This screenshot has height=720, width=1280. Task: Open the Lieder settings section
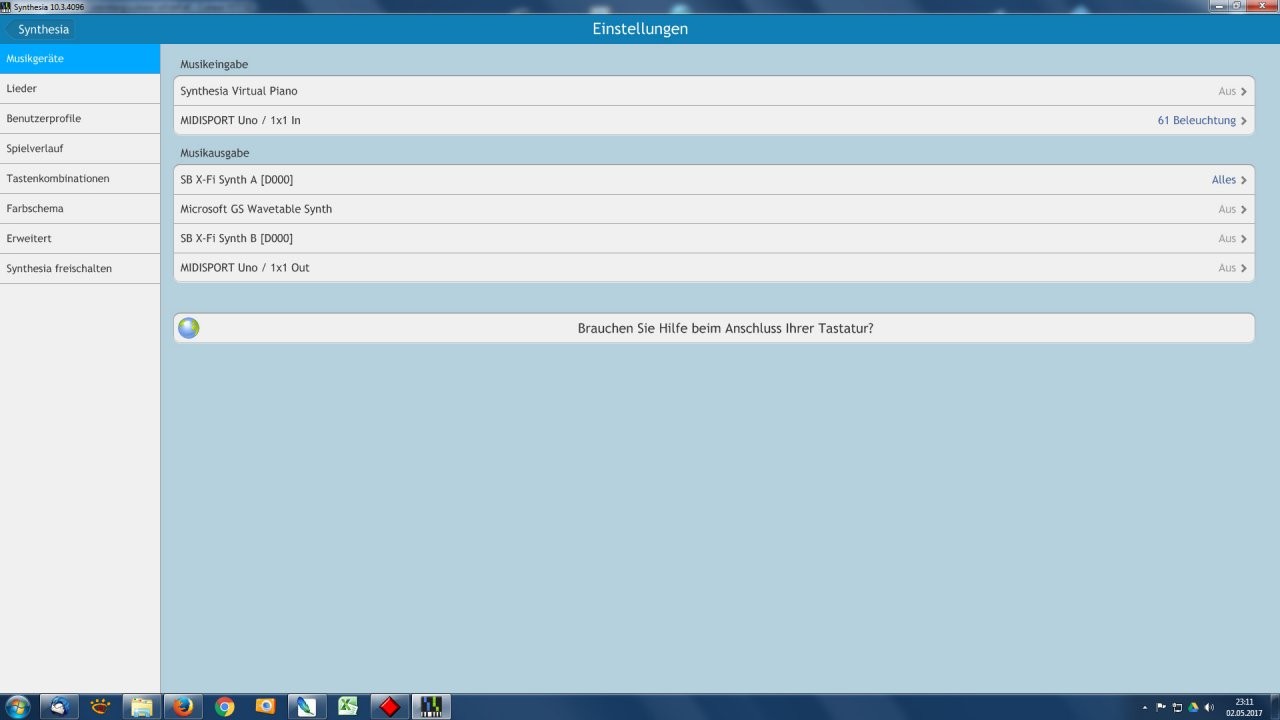click(80, 89)
